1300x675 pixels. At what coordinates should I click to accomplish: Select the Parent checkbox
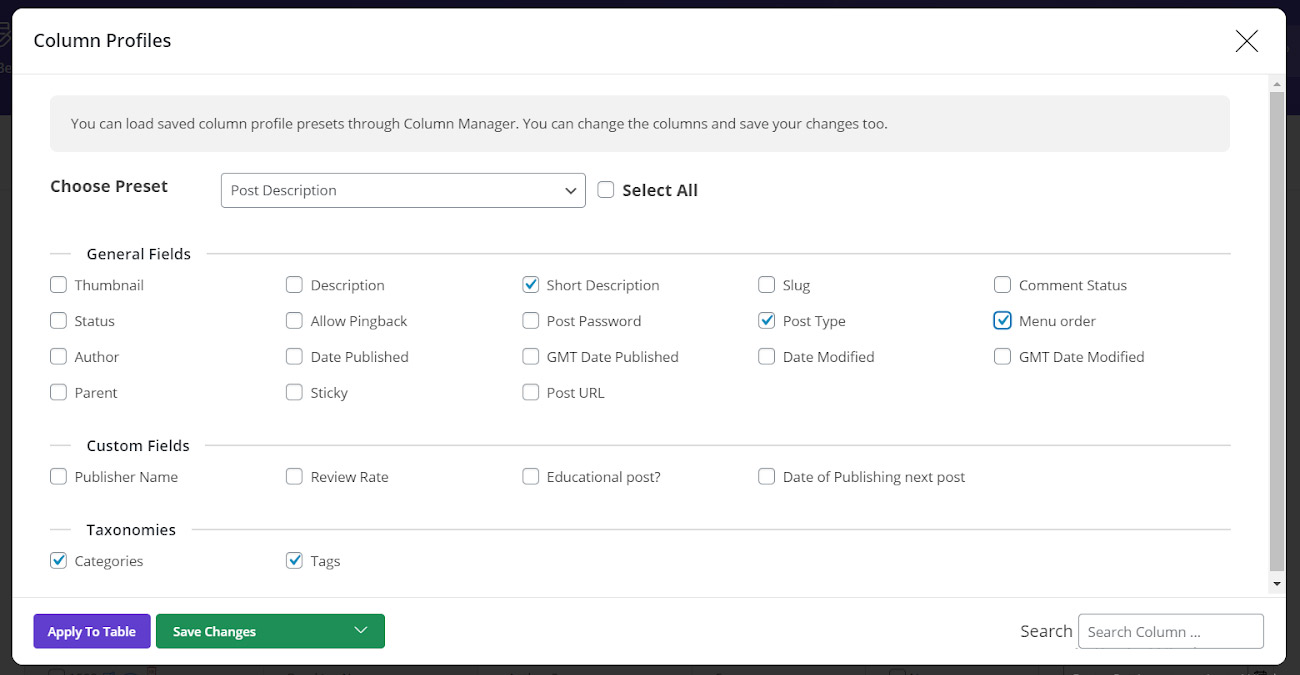[59, 393]
